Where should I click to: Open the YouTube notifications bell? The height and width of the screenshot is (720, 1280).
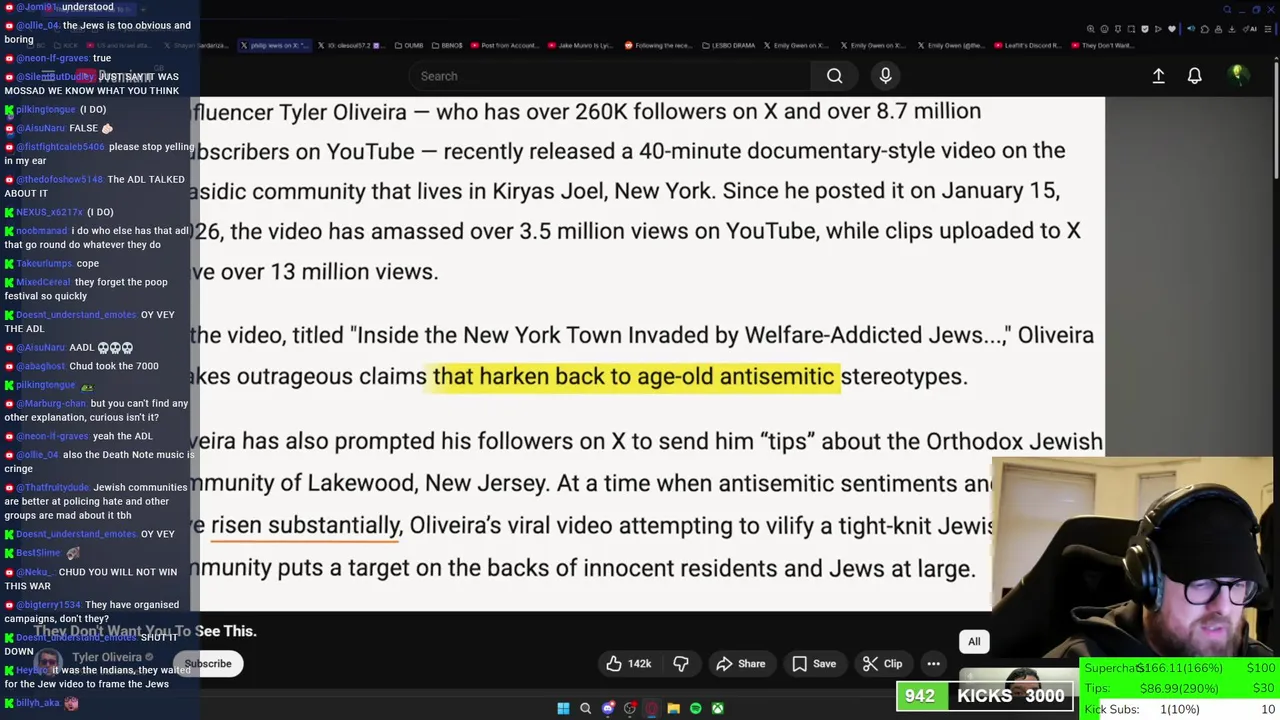1194,76
